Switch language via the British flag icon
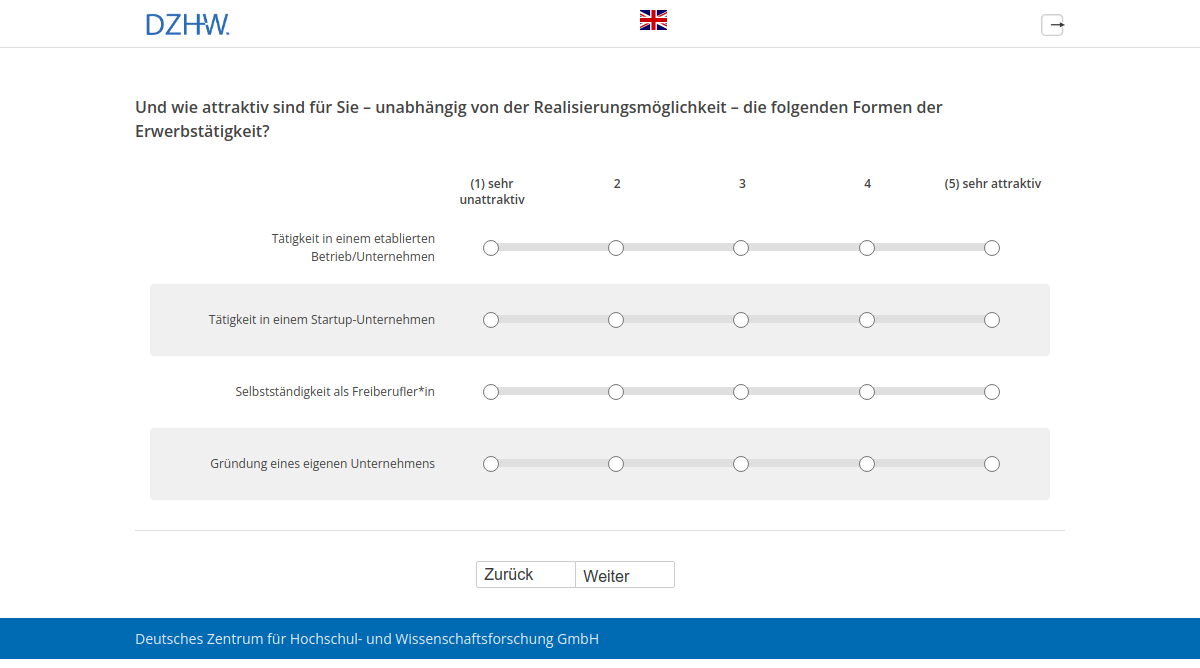This screenshot has height=668, width=1200. tap(653, 18)
